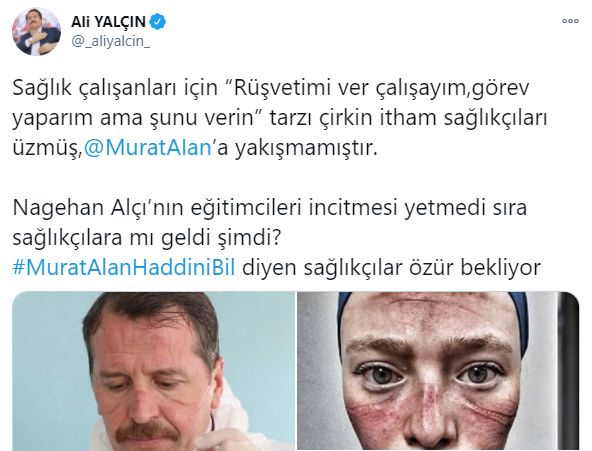The height and width of the screenshot is (451, 592).
Task: Click the blue verified badge
Action: (157, 22)
